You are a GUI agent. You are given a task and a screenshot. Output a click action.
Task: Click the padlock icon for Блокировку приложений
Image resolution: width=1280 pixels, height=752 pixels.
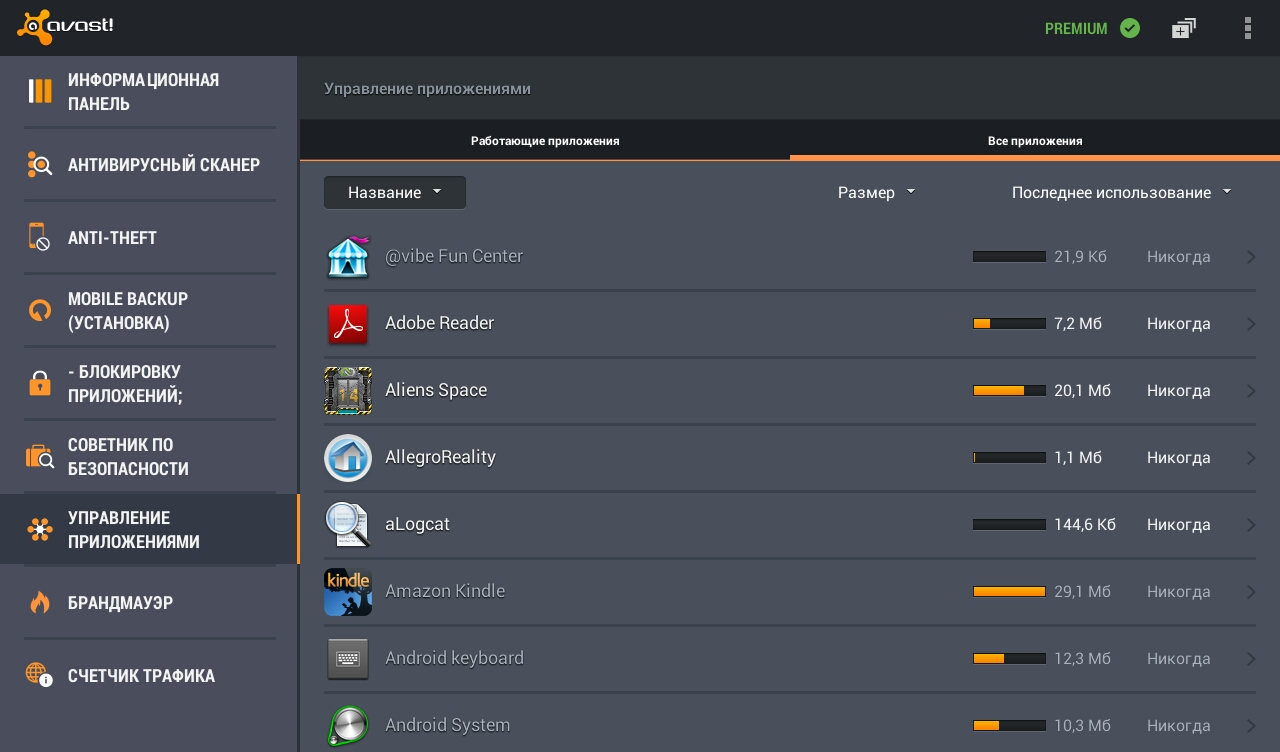point(40,383)
